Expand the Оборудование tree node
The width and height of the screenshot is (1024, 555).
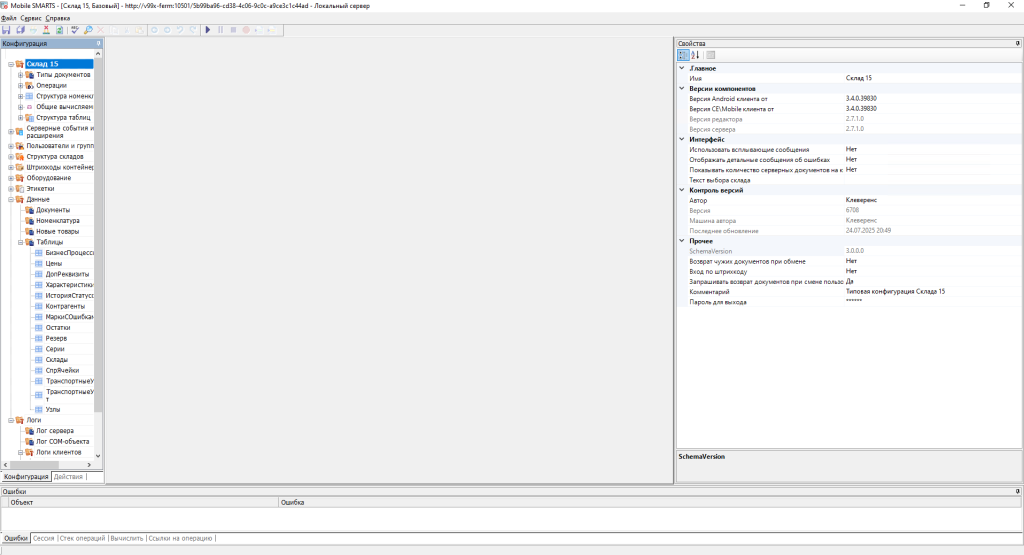(10, 178)
